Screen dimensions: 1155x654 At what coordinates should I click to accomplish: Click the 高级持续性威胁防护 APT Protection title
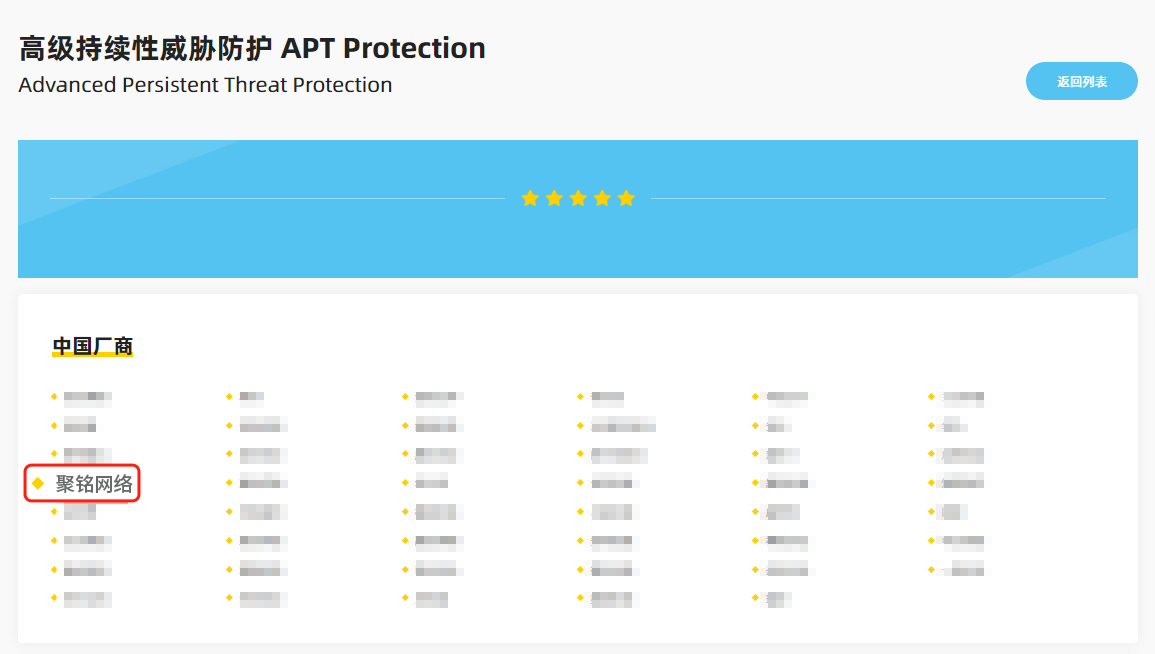pyautogui.click(x=252, y=48)
